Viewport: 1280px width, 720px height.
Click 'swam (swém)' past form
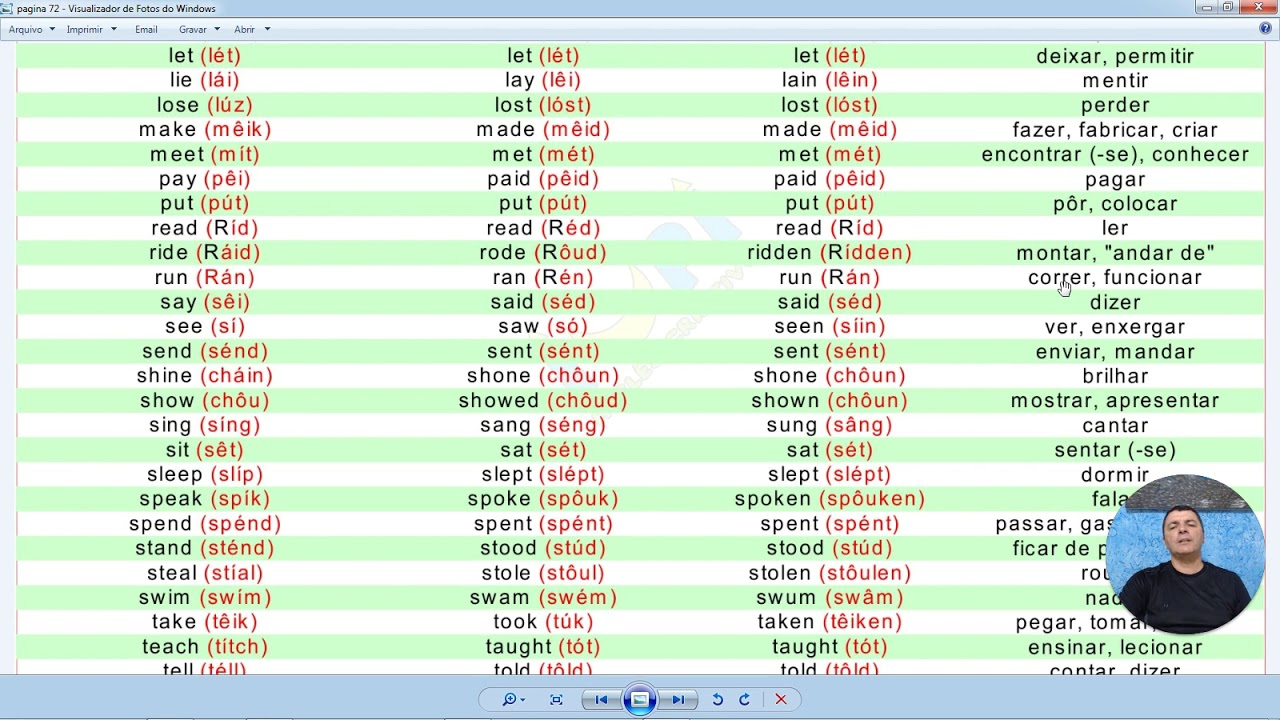(543, 598)
